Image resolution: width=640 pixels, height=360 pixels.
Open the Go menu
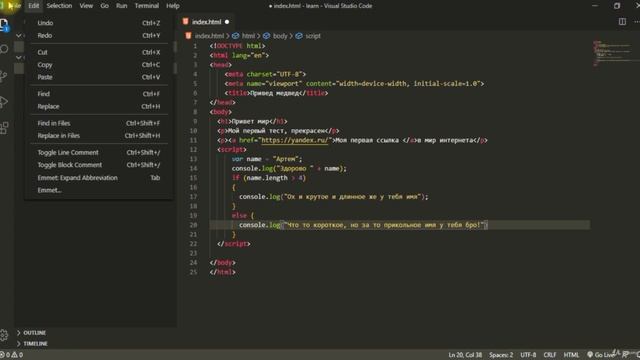pyautogui.click(x=104, y=6)
